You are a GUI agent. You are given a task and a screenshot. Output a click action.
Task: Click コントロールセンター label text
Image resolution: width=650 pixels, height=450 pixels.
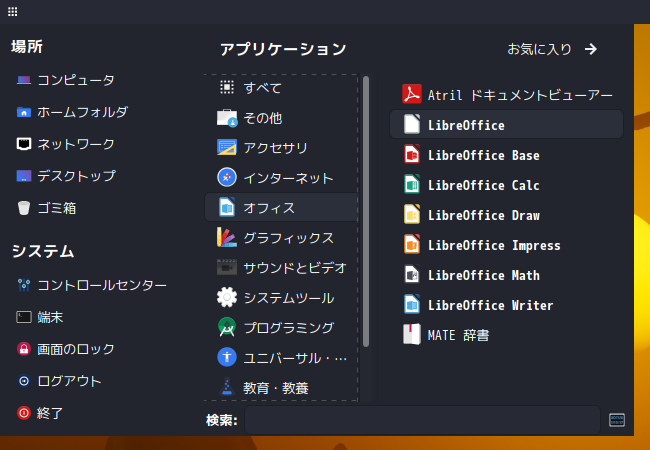click(x=102, y=285)
